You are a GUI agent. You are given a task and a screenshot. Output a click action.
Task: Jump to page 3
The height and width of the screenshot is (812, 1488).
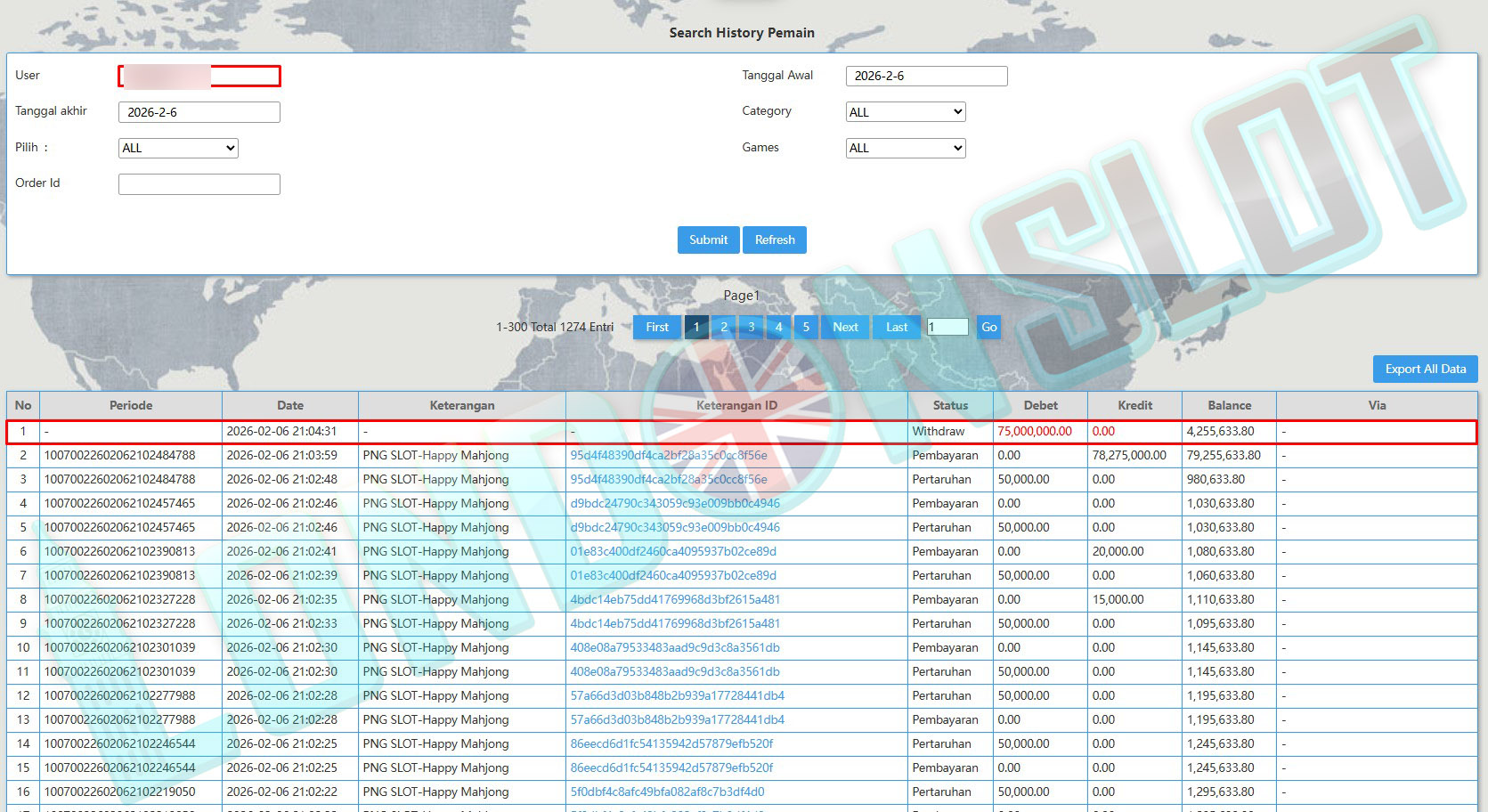point(752,327)
